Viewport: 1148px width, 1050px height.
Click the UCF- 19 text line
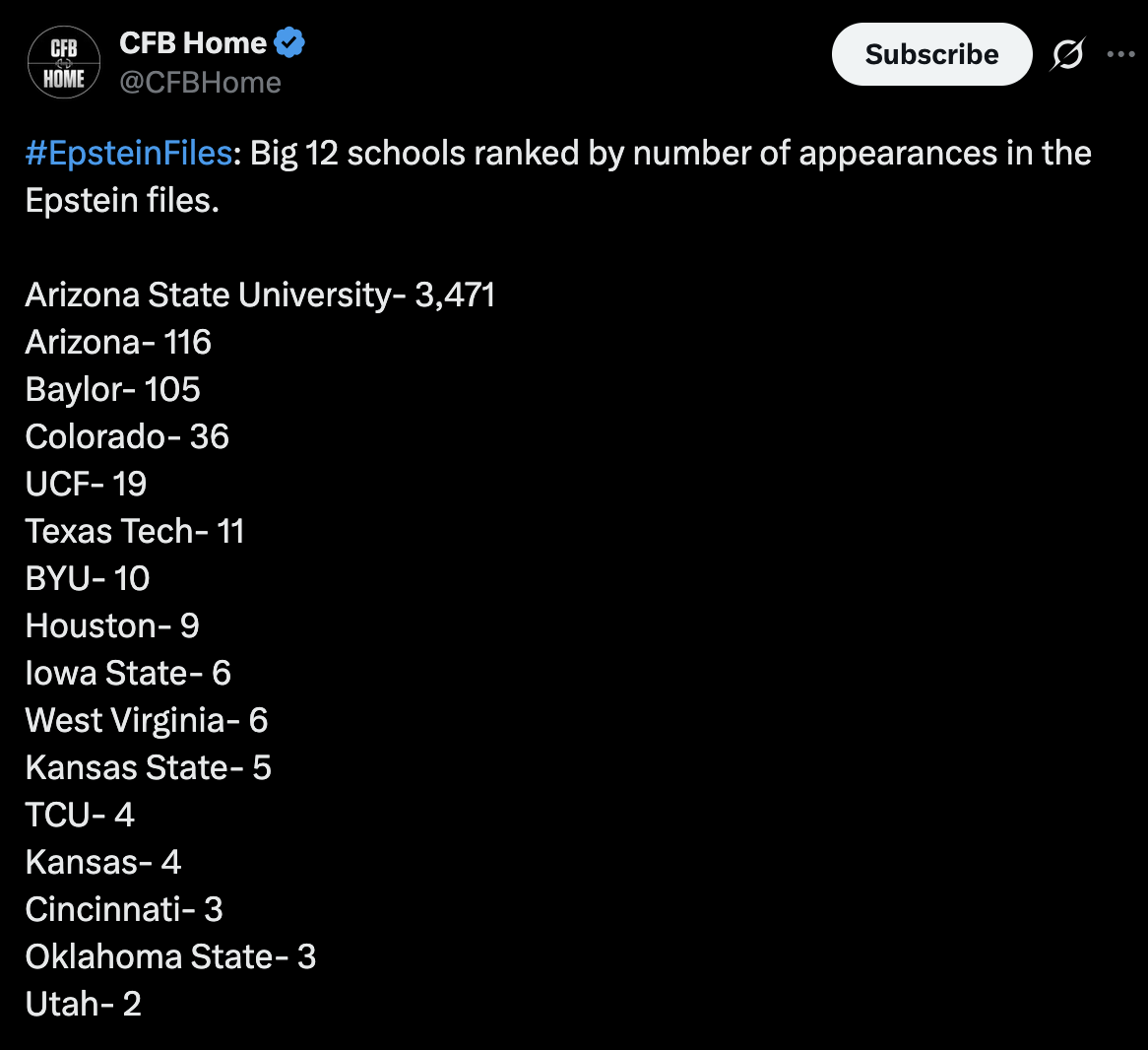tap(86, 485)
